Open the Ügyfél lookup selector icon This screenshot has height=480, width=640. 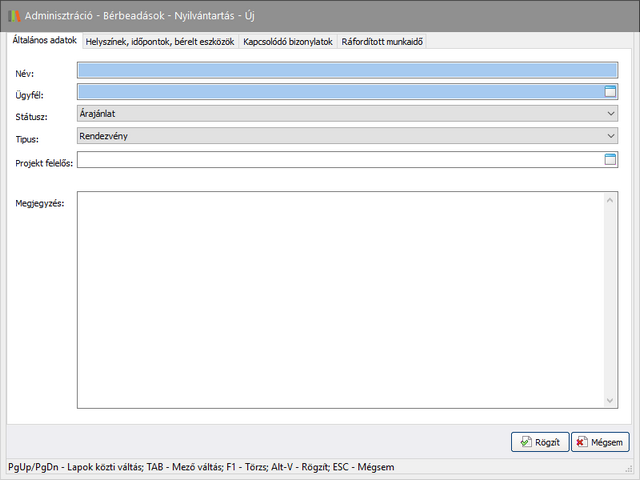tap(610, 93)
